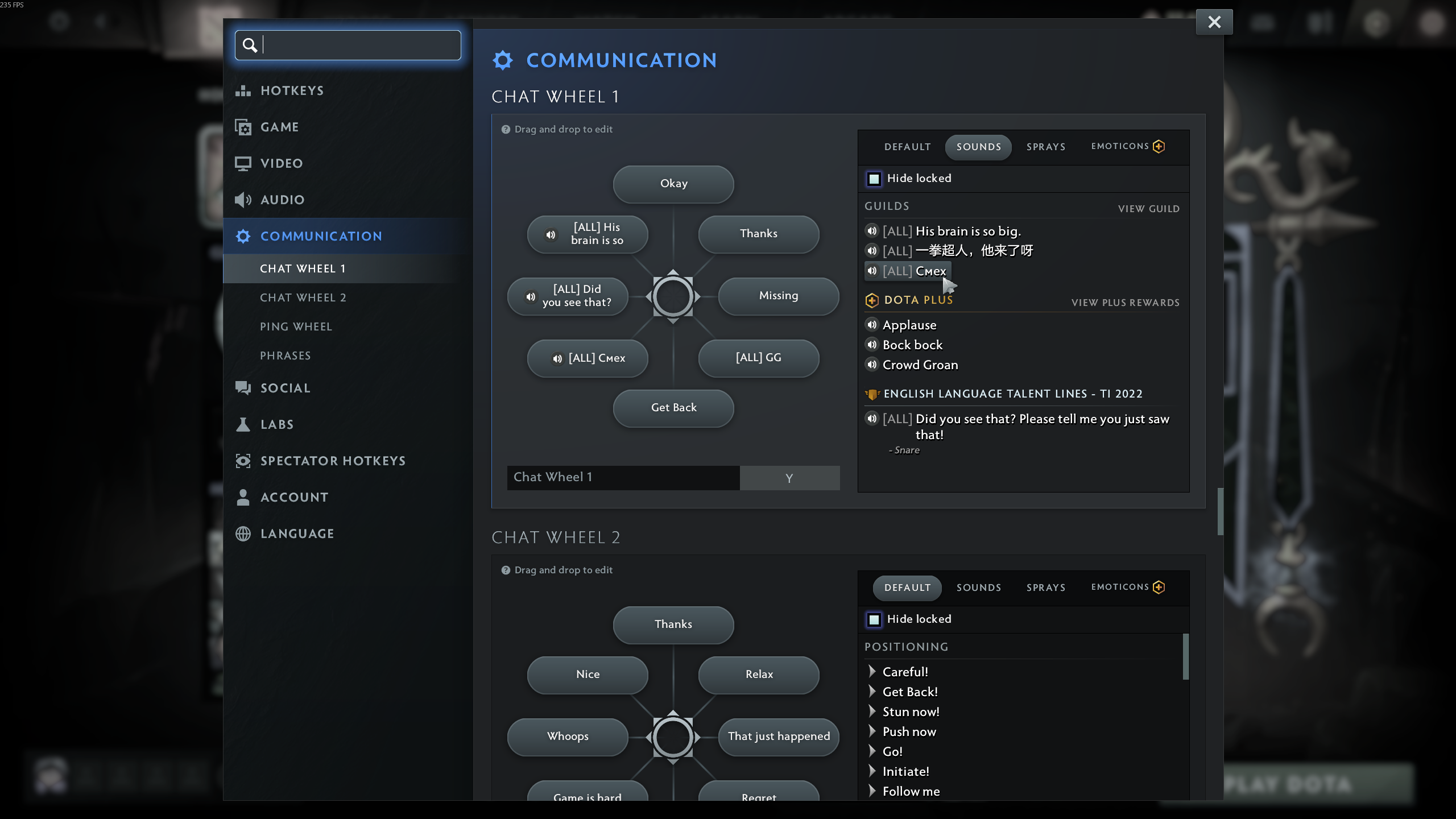
Task: Click the Dota Plus badge on Emoticons tab
Action: [1159, 147]
